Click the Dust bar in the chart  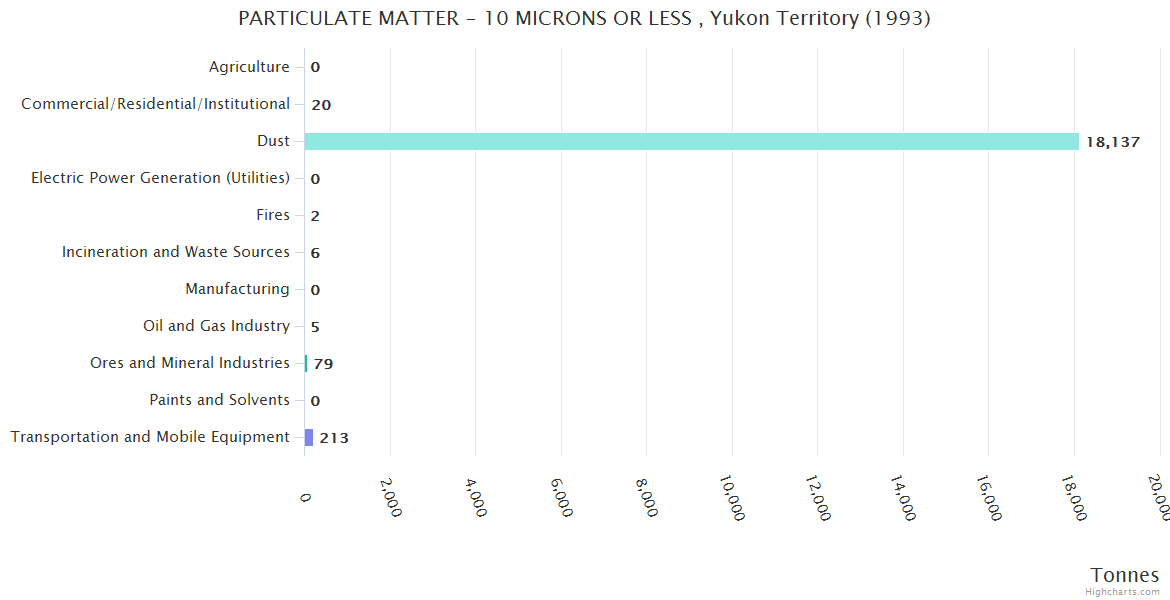click(x=690, y=142)
